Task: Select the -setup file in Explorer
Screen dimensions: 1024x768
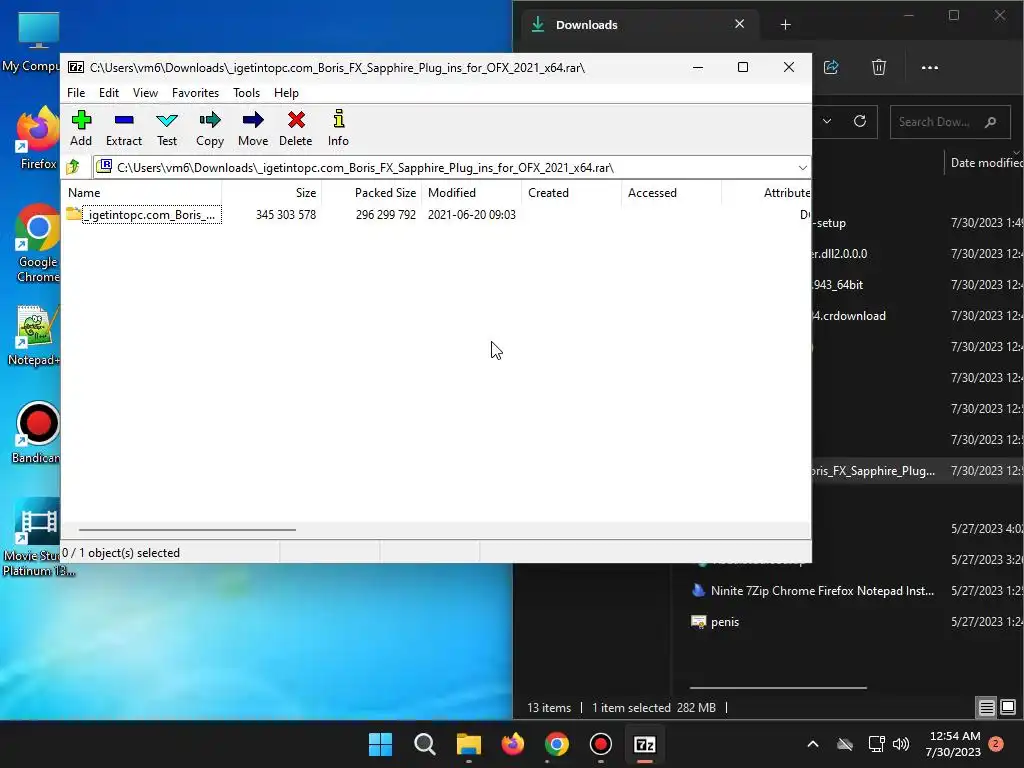Action: click(x=831, y=223)
